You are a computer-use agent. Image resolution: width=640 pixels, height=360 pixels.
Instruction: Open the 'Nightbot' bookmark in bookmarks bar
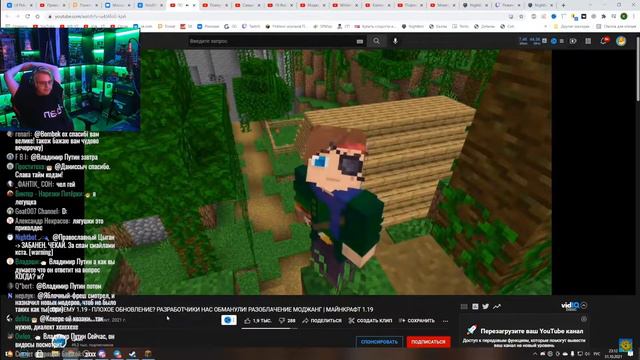pyautogui.click(x=412, y=26)
